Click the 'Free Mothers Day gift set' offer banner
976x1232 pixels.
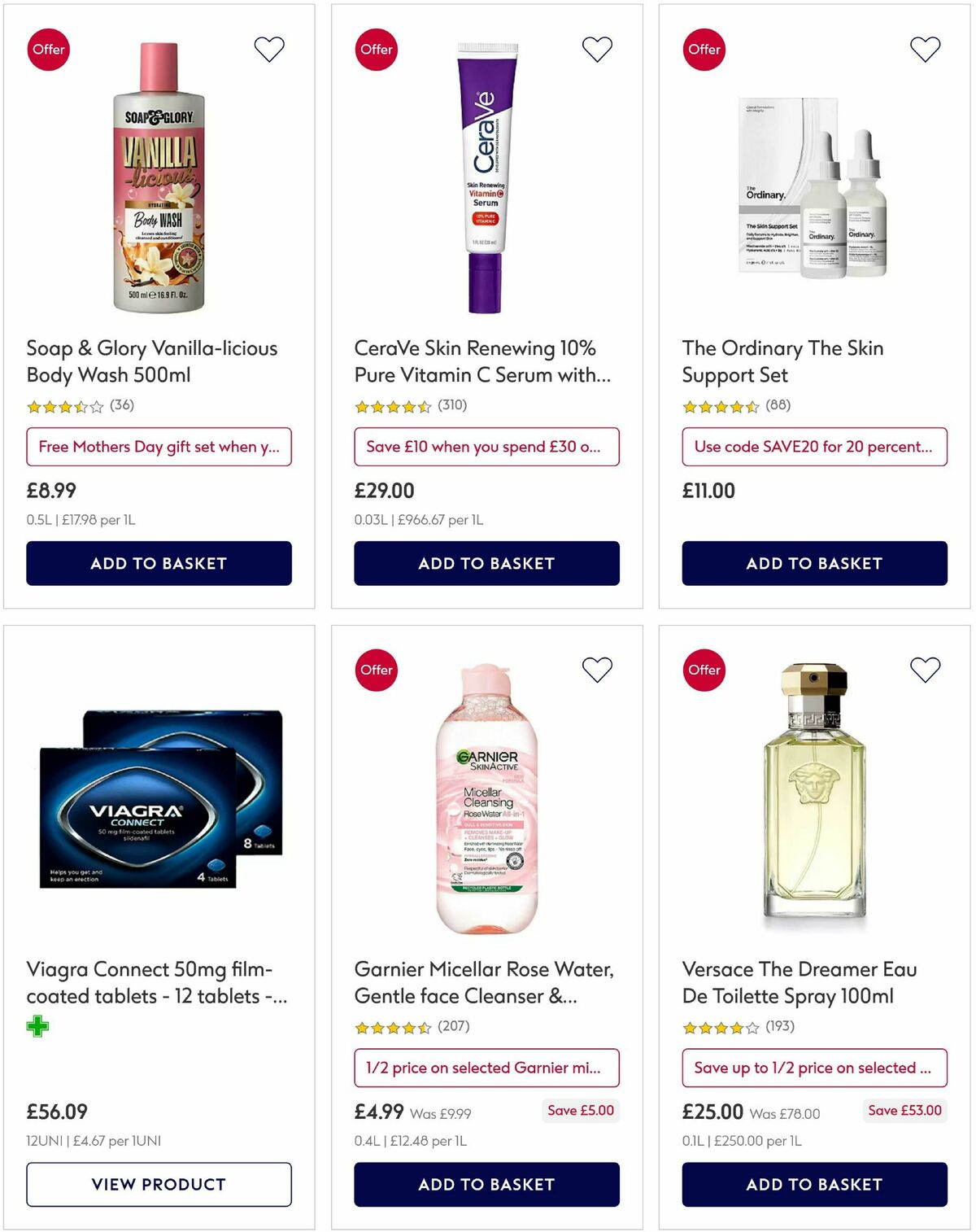click(159, 447)
